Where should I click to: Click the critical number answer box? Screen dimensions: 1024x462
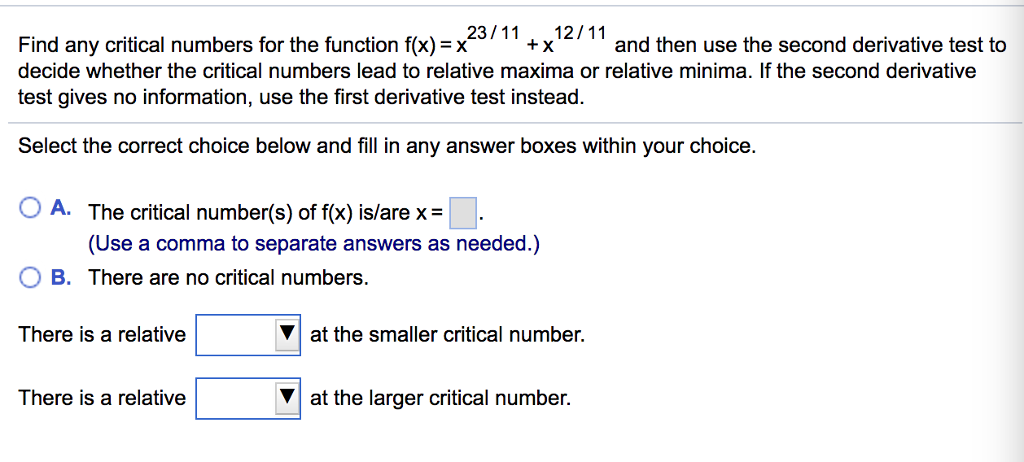[462, 213]
